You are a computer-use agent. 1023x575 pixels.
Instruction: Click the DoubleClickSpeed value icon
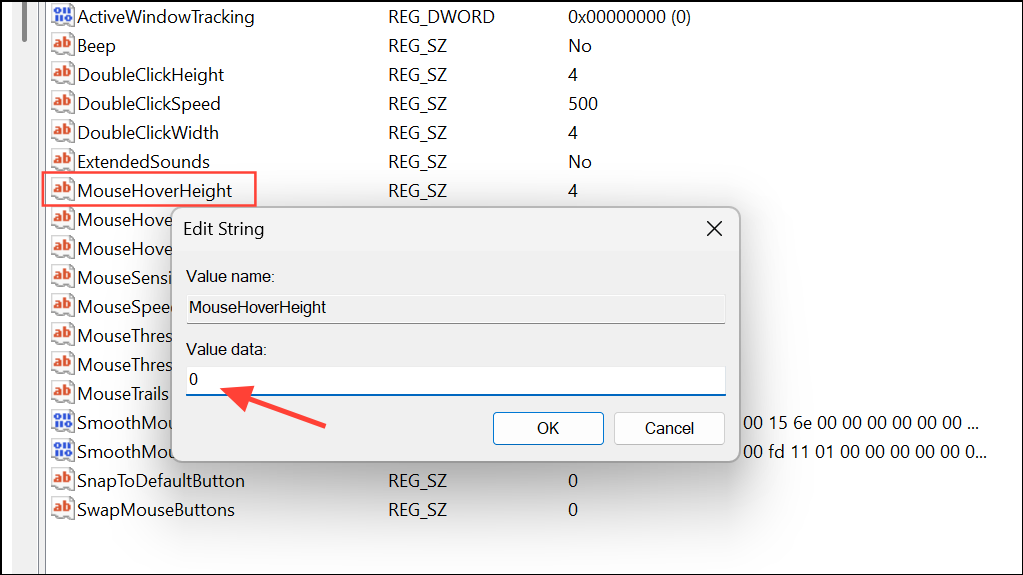point(62,104)
